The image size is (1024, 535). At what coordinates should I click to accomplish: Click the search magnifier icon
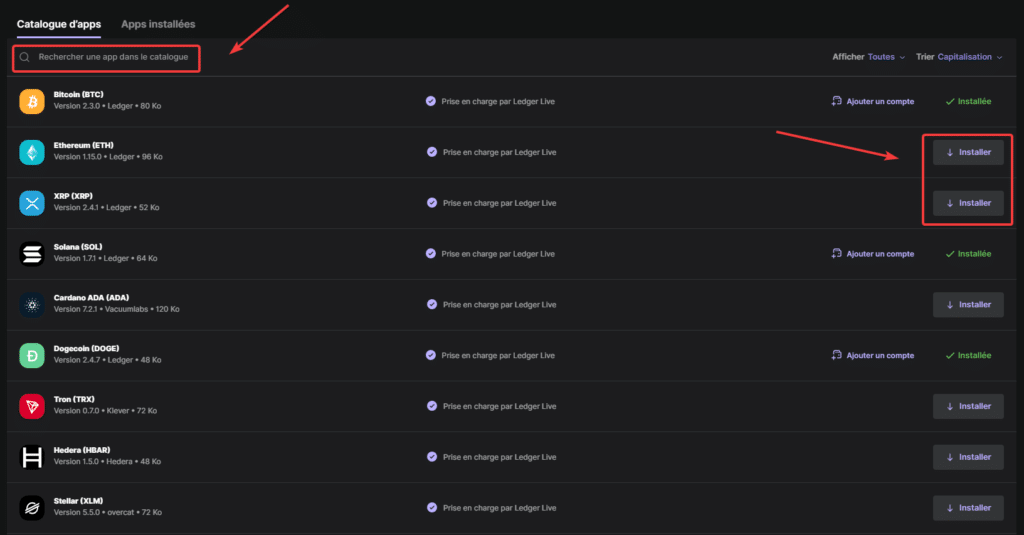coord(25,57)
